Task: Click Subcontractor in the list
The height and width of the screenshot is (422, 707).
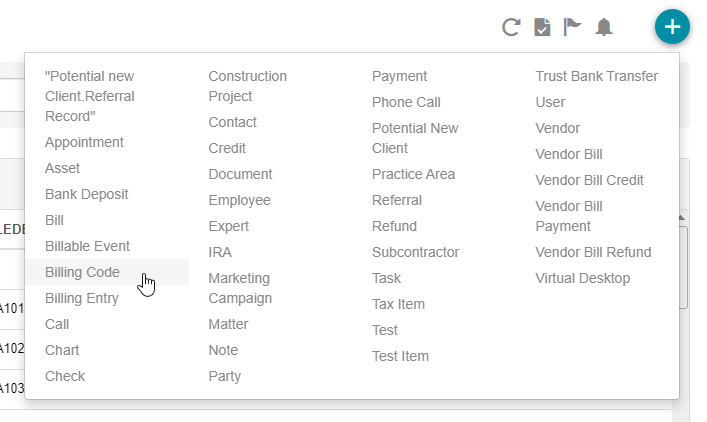Action: click(415, 252)
